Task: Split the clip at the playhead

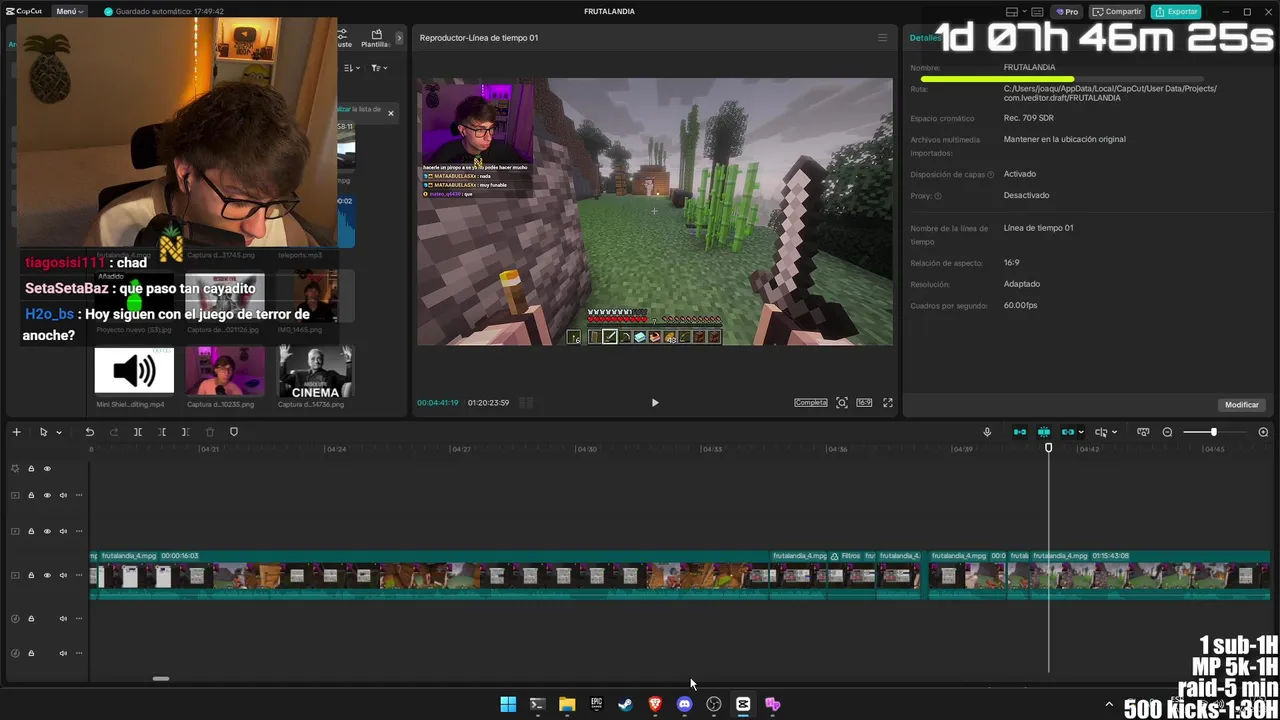Action: click(x=138, y=432)
